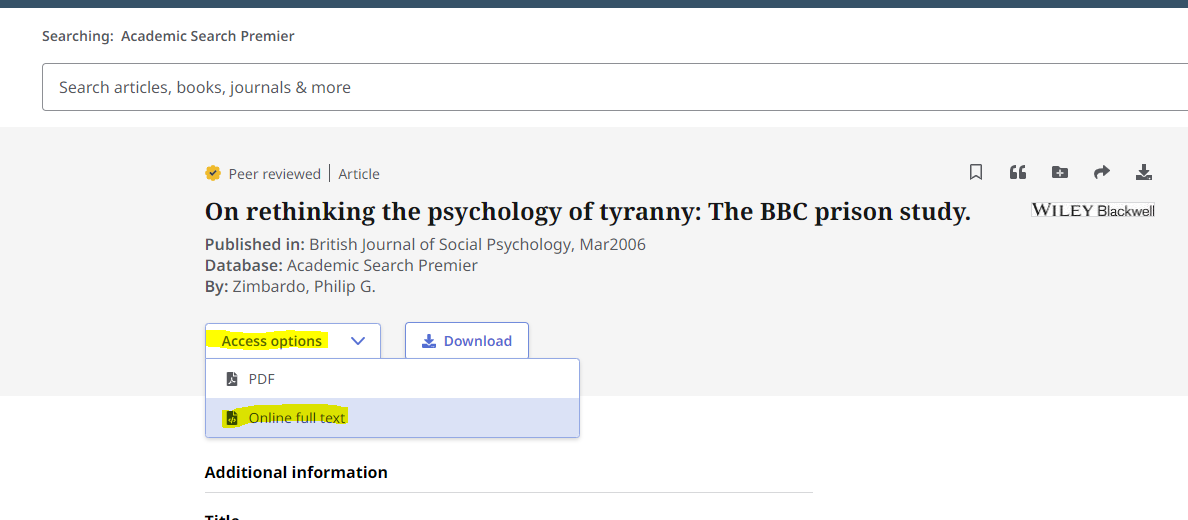Click the Online full text file icon

click(x=232, y=418)
